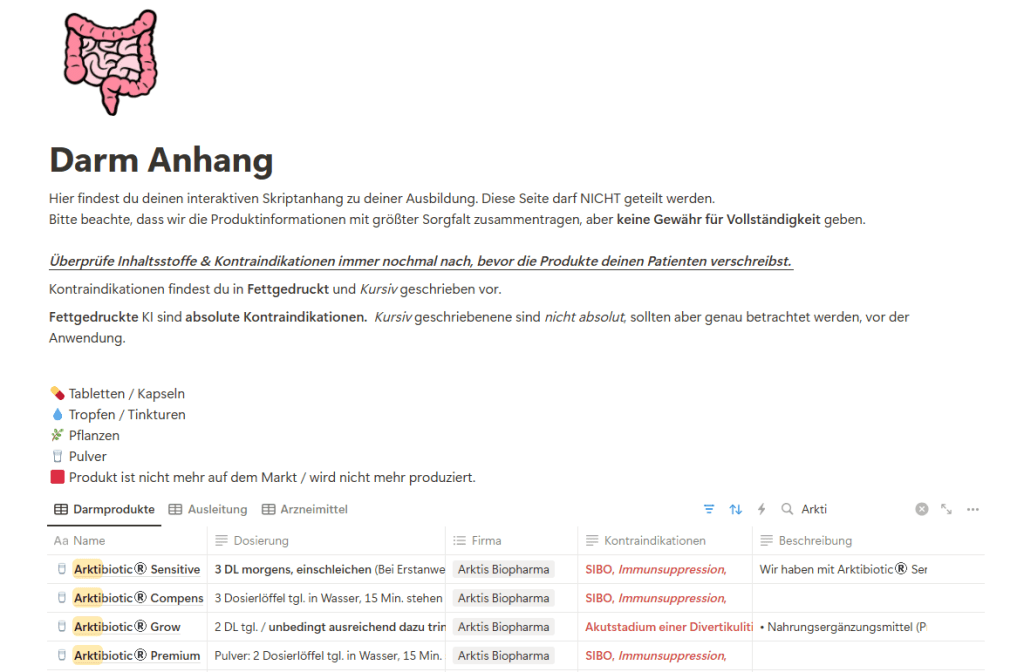Click Dosierung cell '2 DL tgl. / unbedingt ausreichend'

pos(326,627)
